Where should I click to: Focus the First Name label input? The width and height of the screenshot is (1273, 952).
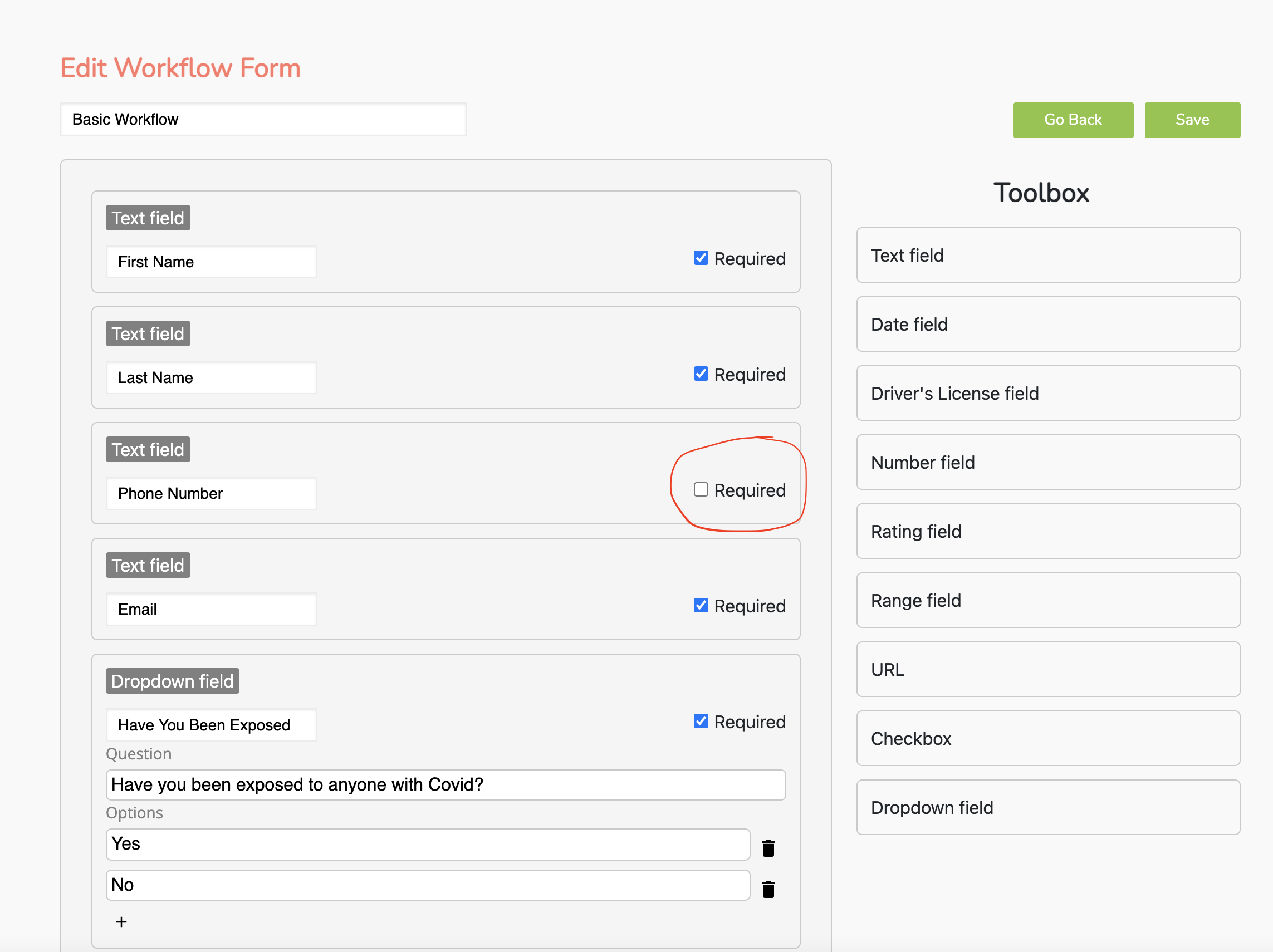pyautogui.click(x=211, y=262)
